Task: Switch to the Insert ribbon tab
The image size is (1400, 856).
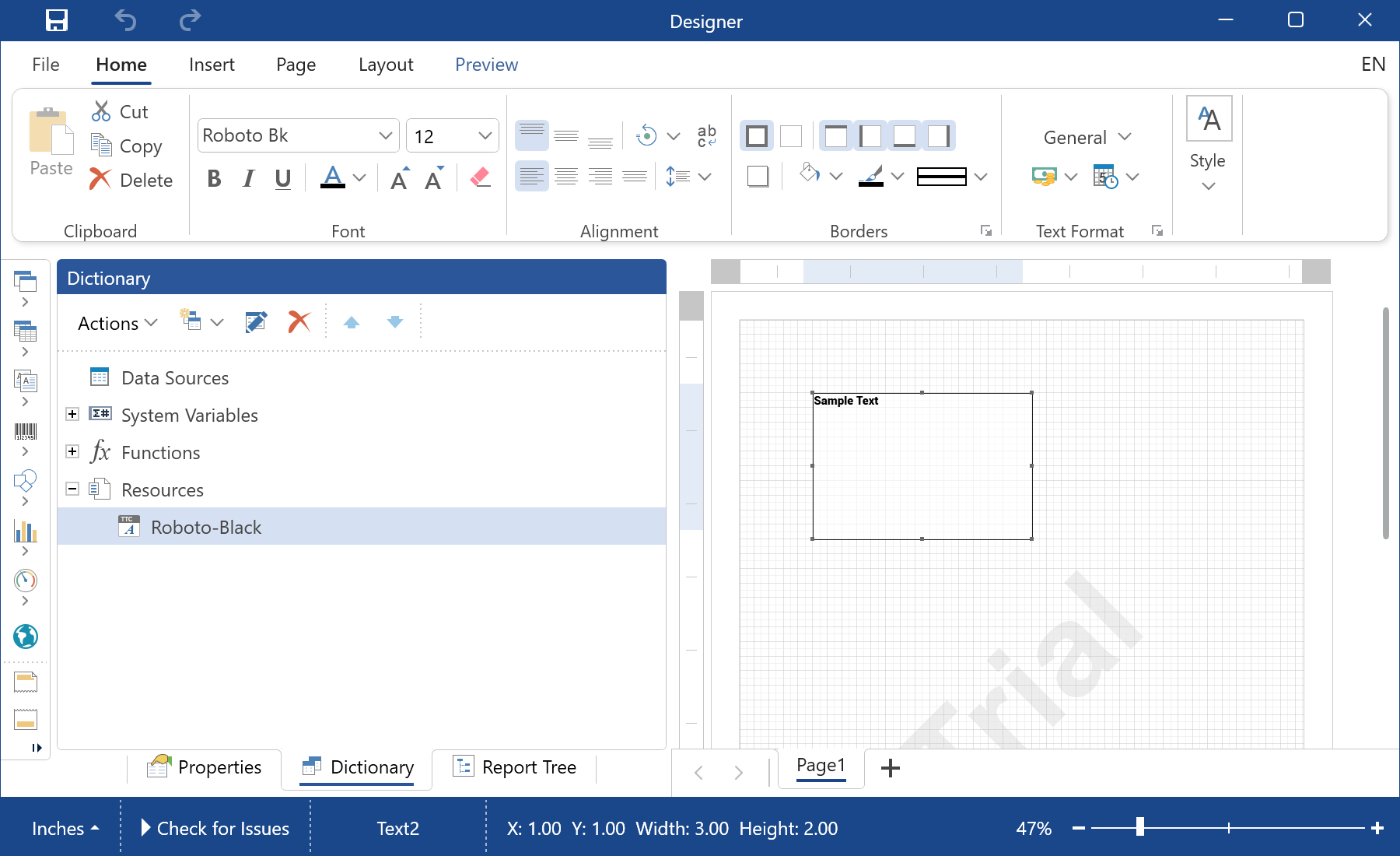Action: click(x=212, y=65)
